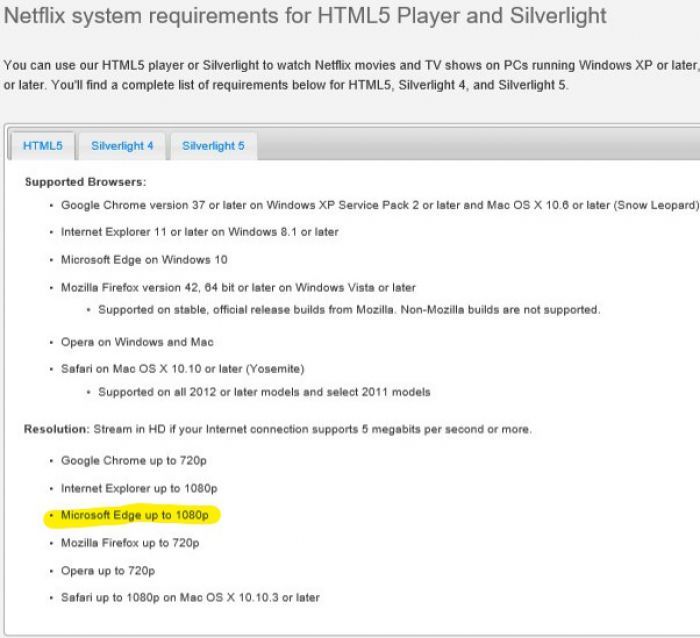700x638 pixels.
Task: Click 'Opera up to 720p'
Action: [108, 571]
